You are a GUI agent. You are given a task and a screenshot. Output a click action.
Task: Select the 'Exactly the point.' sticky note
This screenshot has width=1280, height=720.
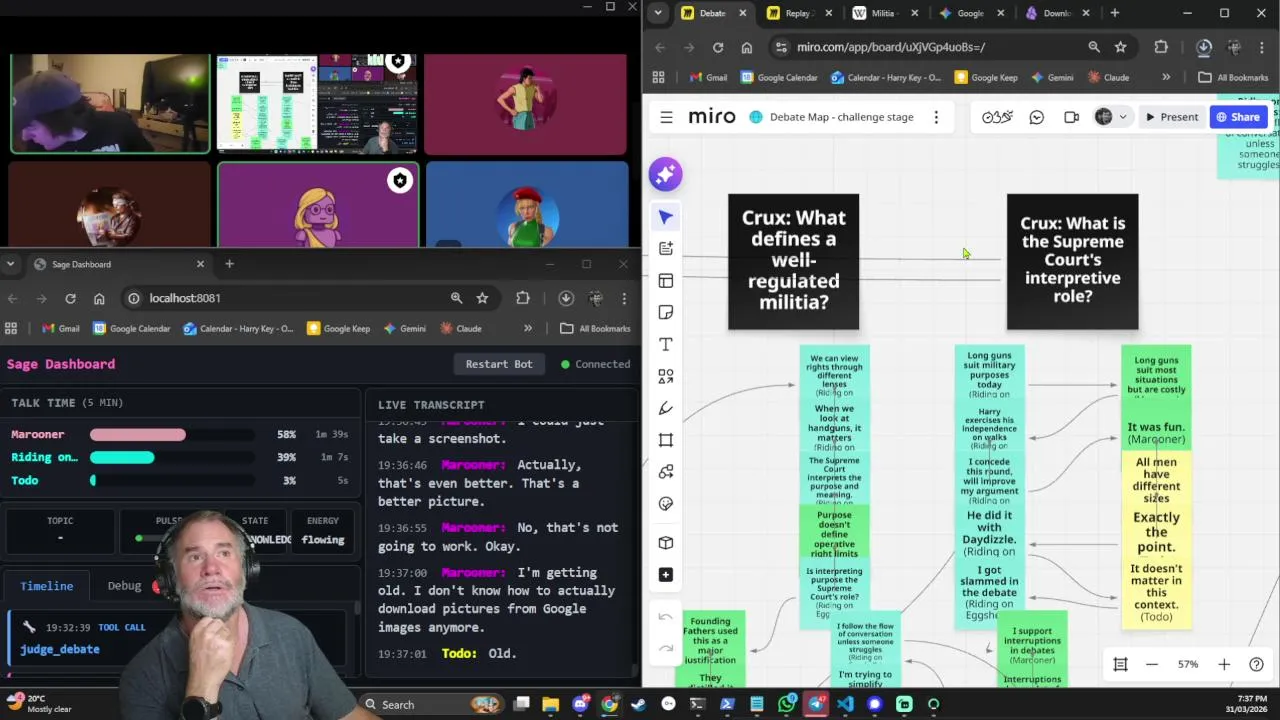coord(1156,532)
